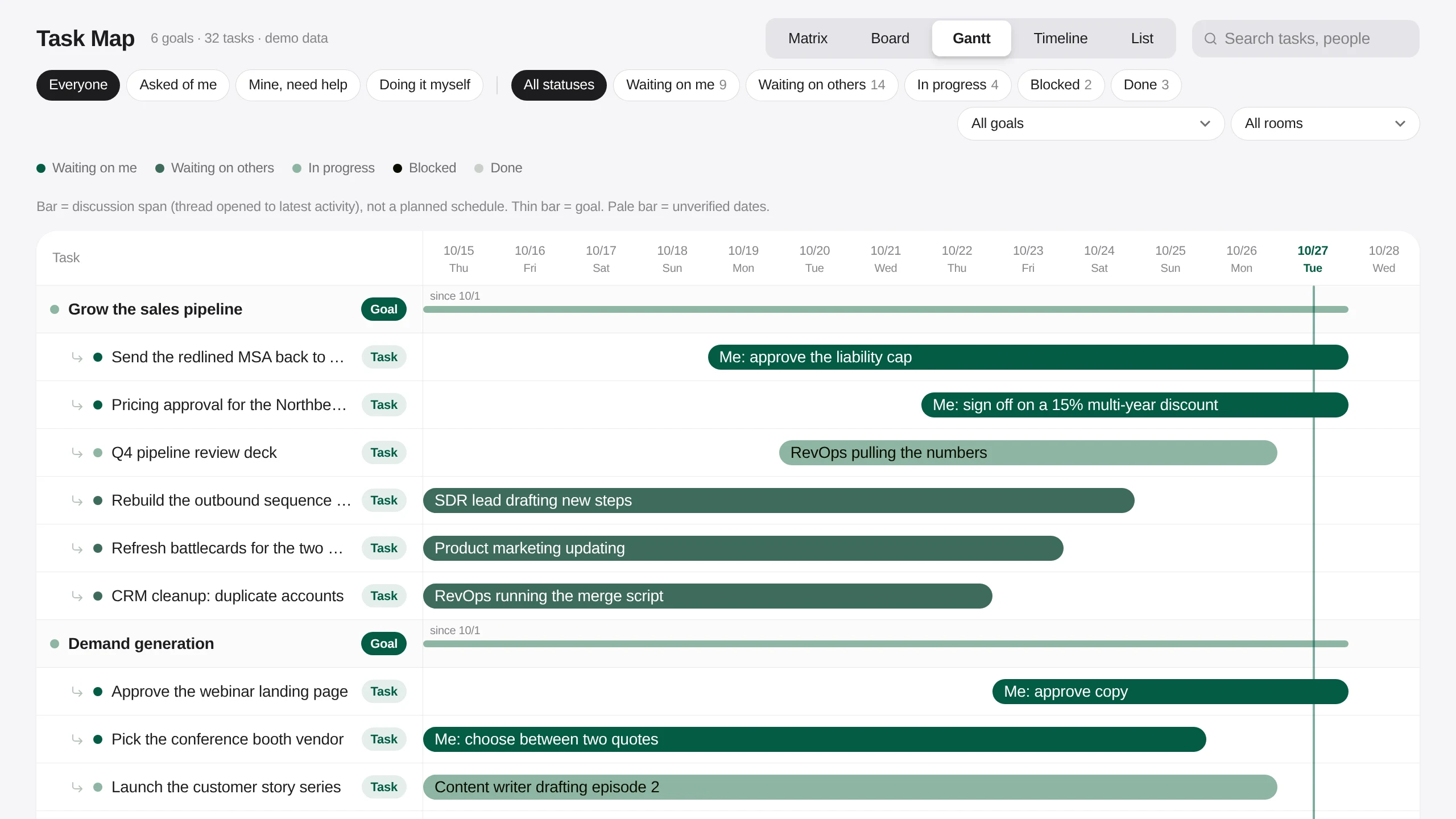Switch to the Timeline view
This screenshot has width=1456, height=819.
1061,38
